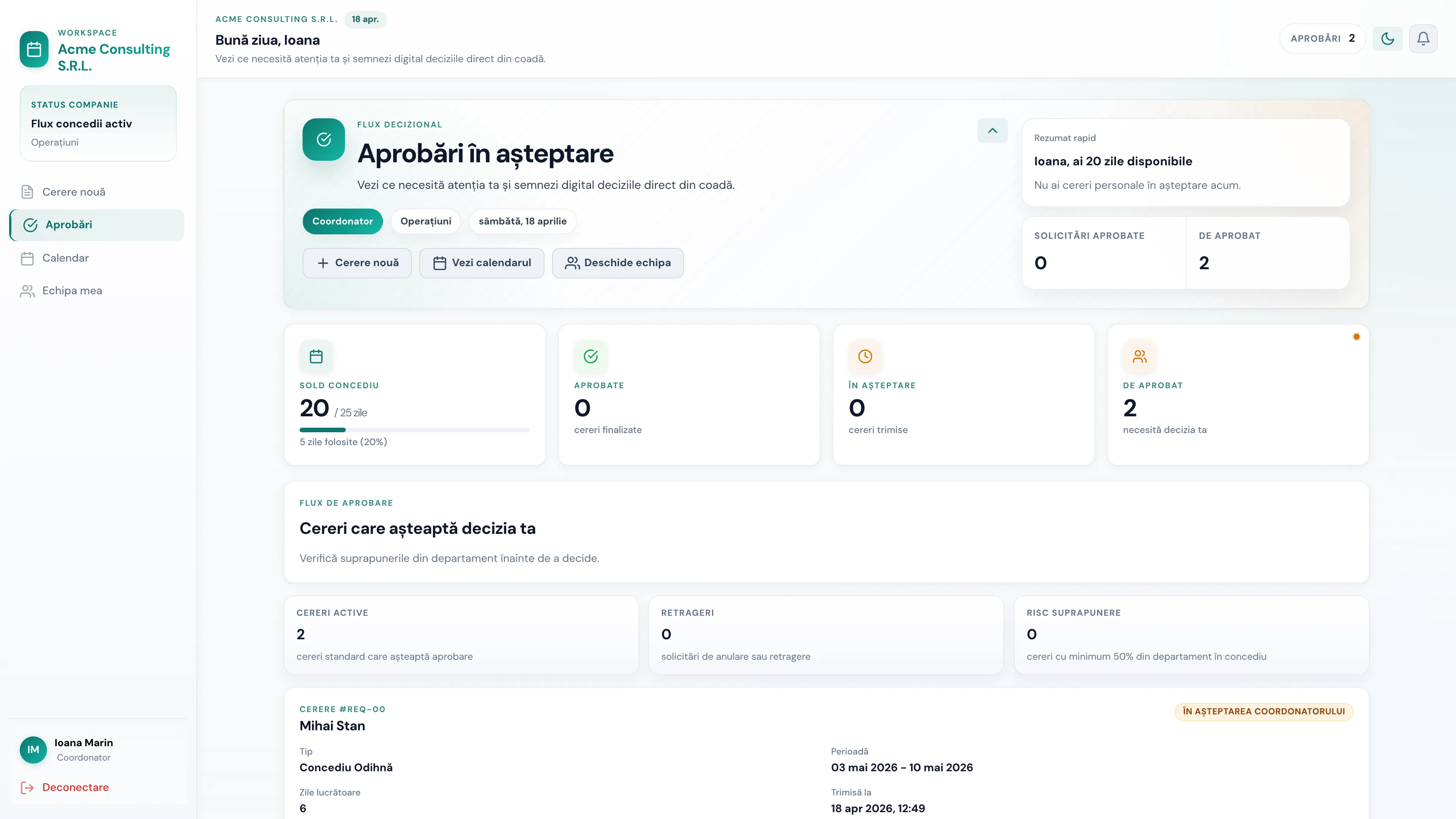Click the Acme Consulting S.R.L. workspace title

(x=114, y=57)
